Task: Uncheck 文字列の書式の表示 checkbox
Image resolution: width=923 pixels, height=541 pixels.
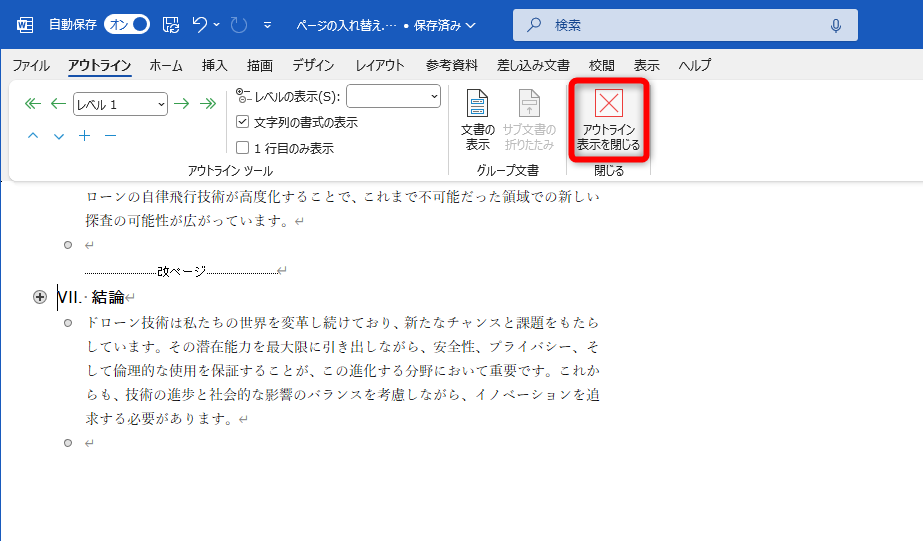Action: pyautogui.click(x=242, y=122)
